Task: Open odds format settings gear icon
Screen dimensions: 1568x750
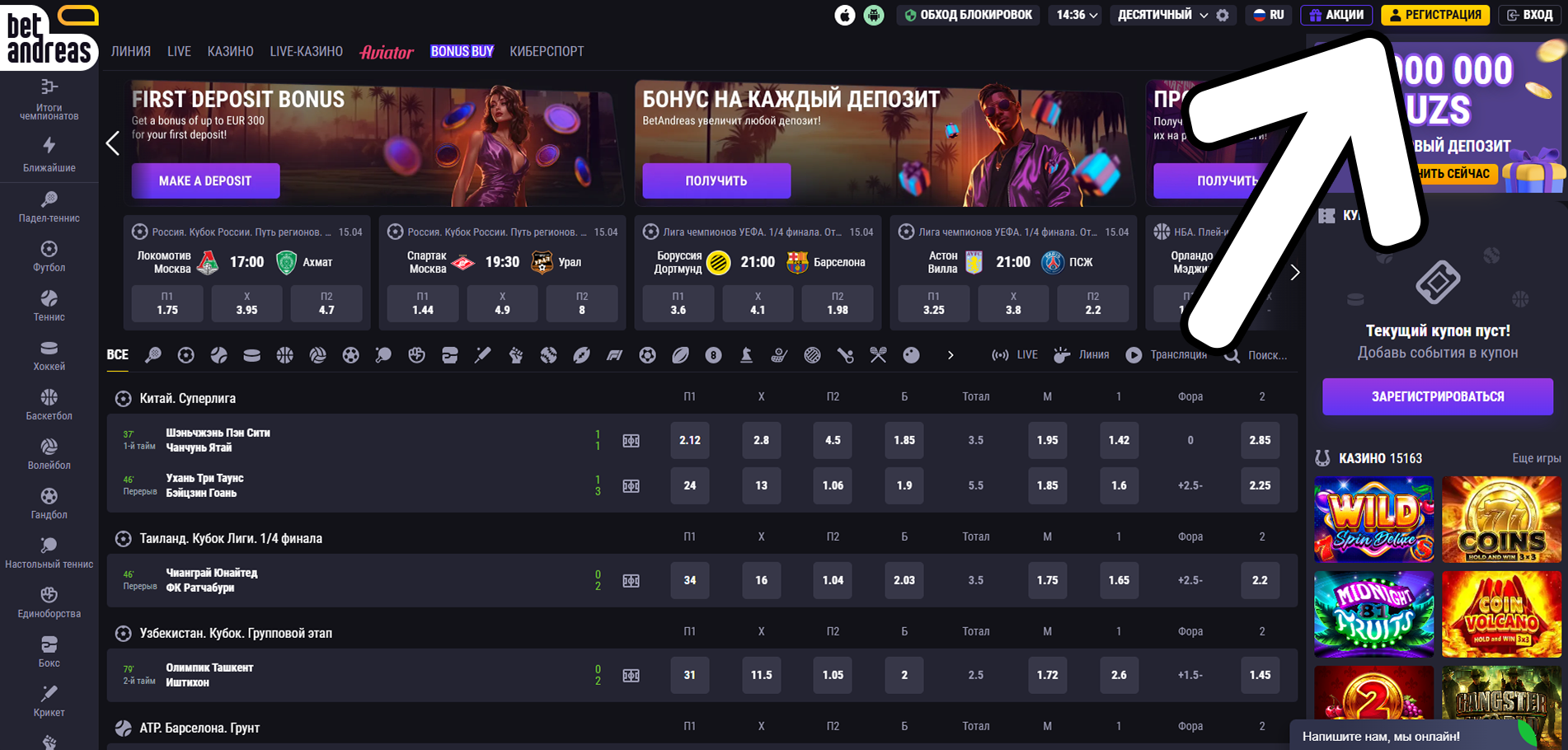Action: click(x=1223, y=15)
